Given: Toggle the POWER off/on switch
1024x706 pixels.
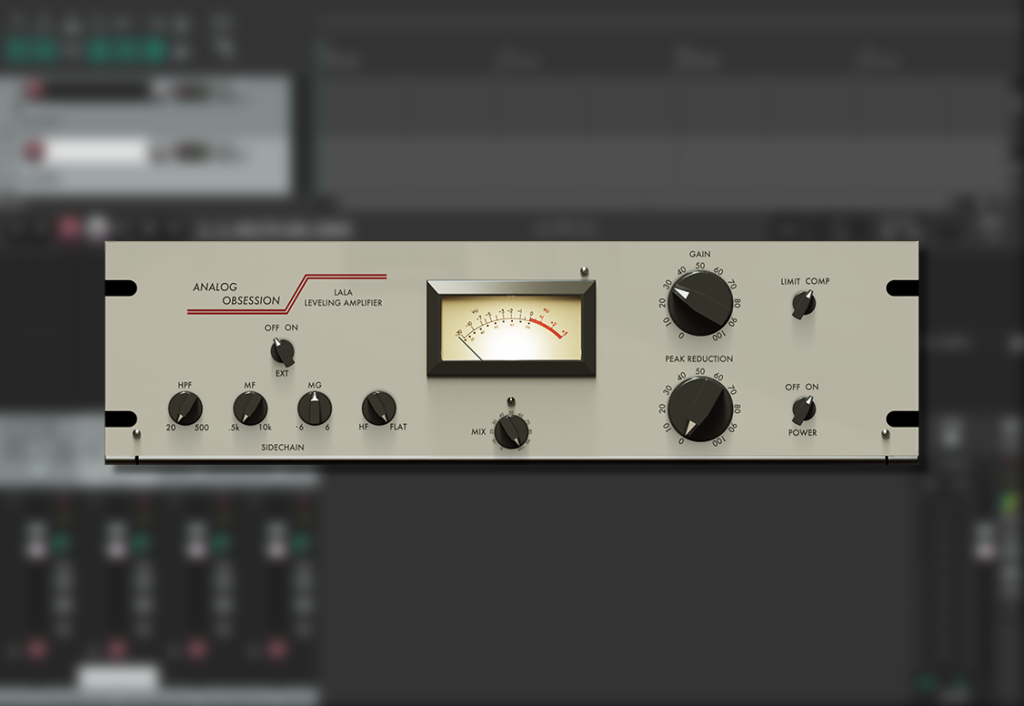Looking at the screenshot, I should tap(803, 410).
